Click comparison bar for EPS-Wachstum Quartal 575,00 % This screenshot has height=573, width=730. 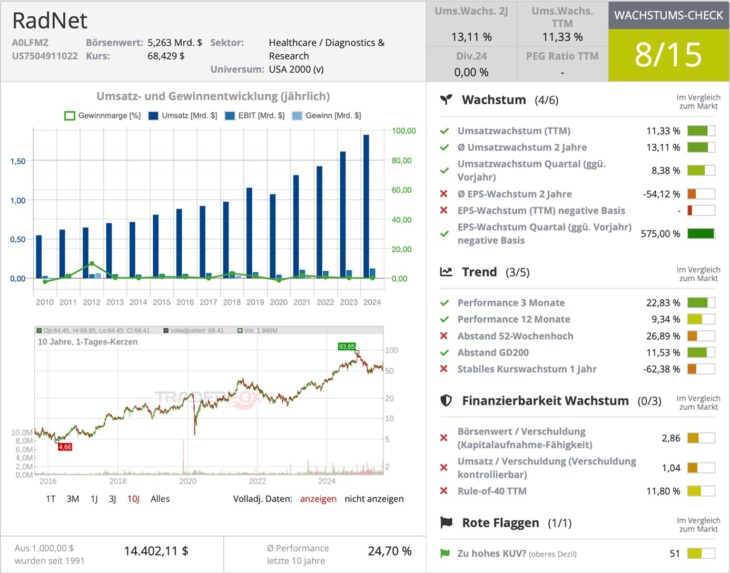701,233
